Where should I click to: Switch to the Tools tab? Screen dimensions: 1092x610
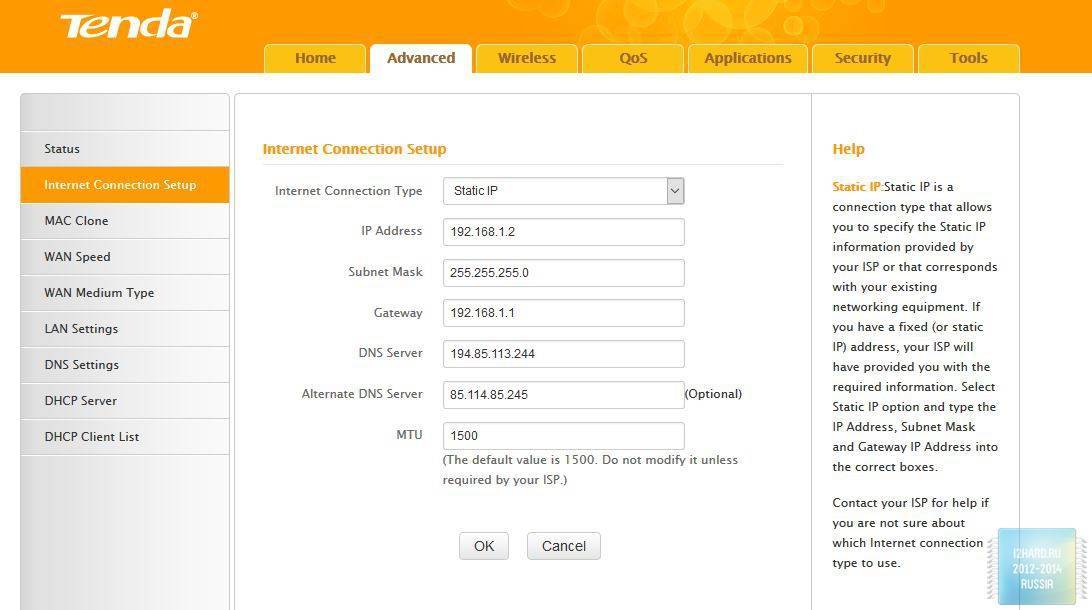pyautogui.click(x=968, y=58)
